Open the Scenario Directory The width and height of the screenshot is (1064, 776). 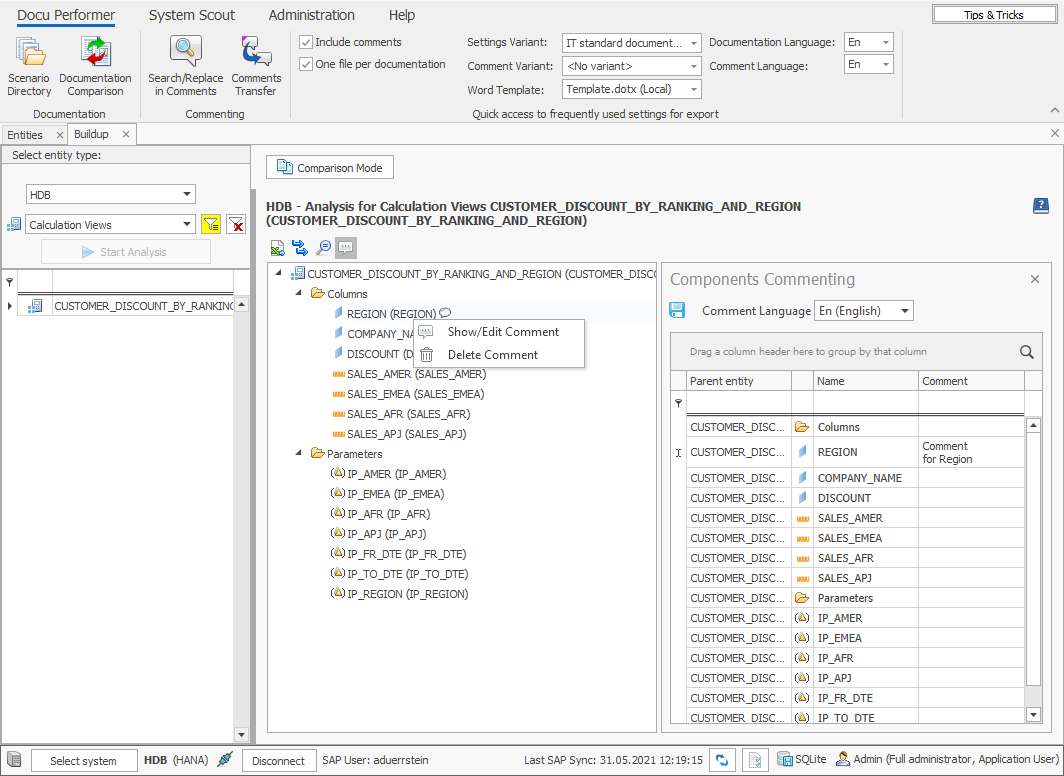point(29,66)
